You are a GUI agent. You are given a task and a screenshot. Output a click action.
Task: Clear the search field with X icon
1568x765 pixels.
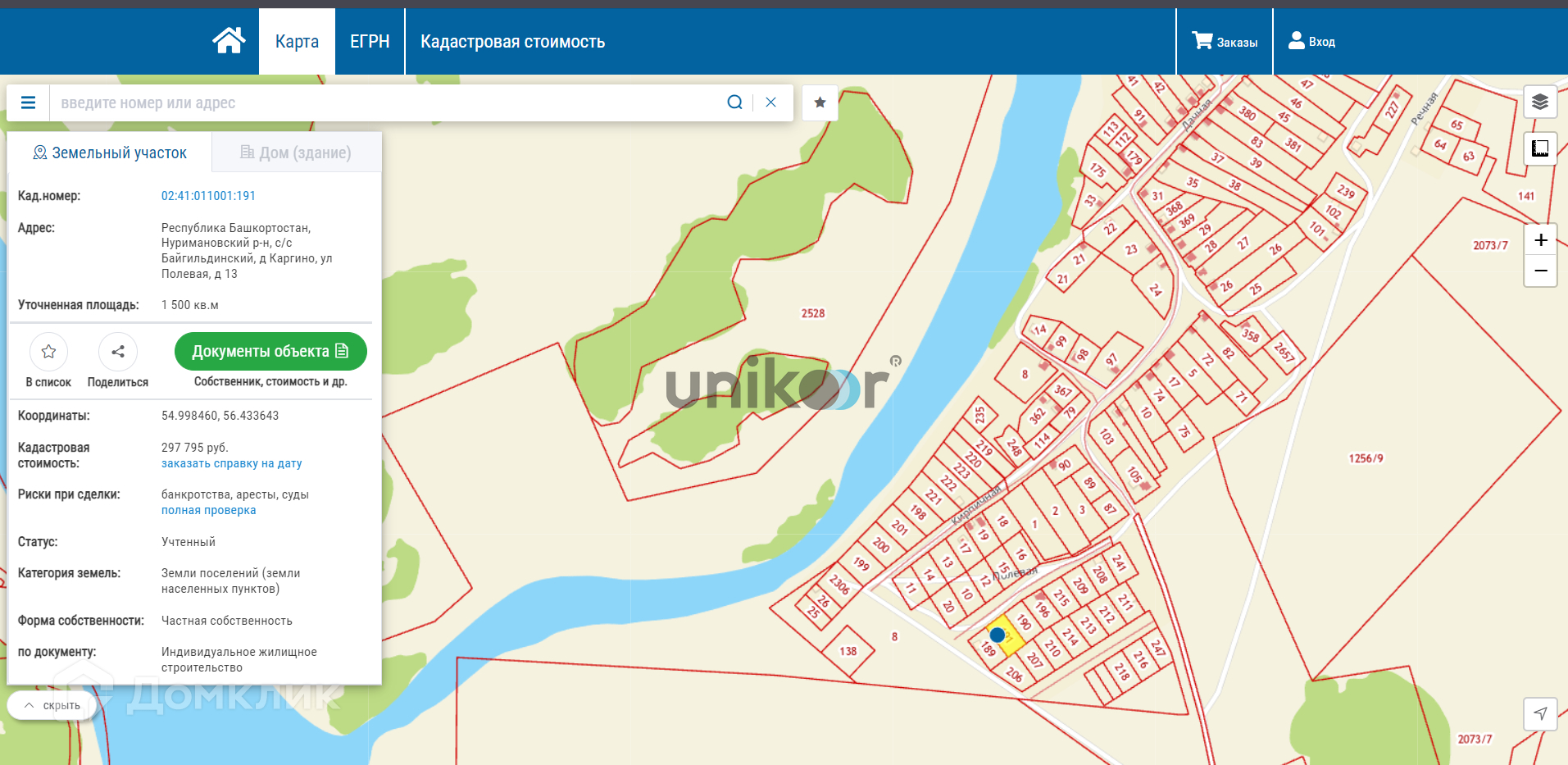[770, 102]
